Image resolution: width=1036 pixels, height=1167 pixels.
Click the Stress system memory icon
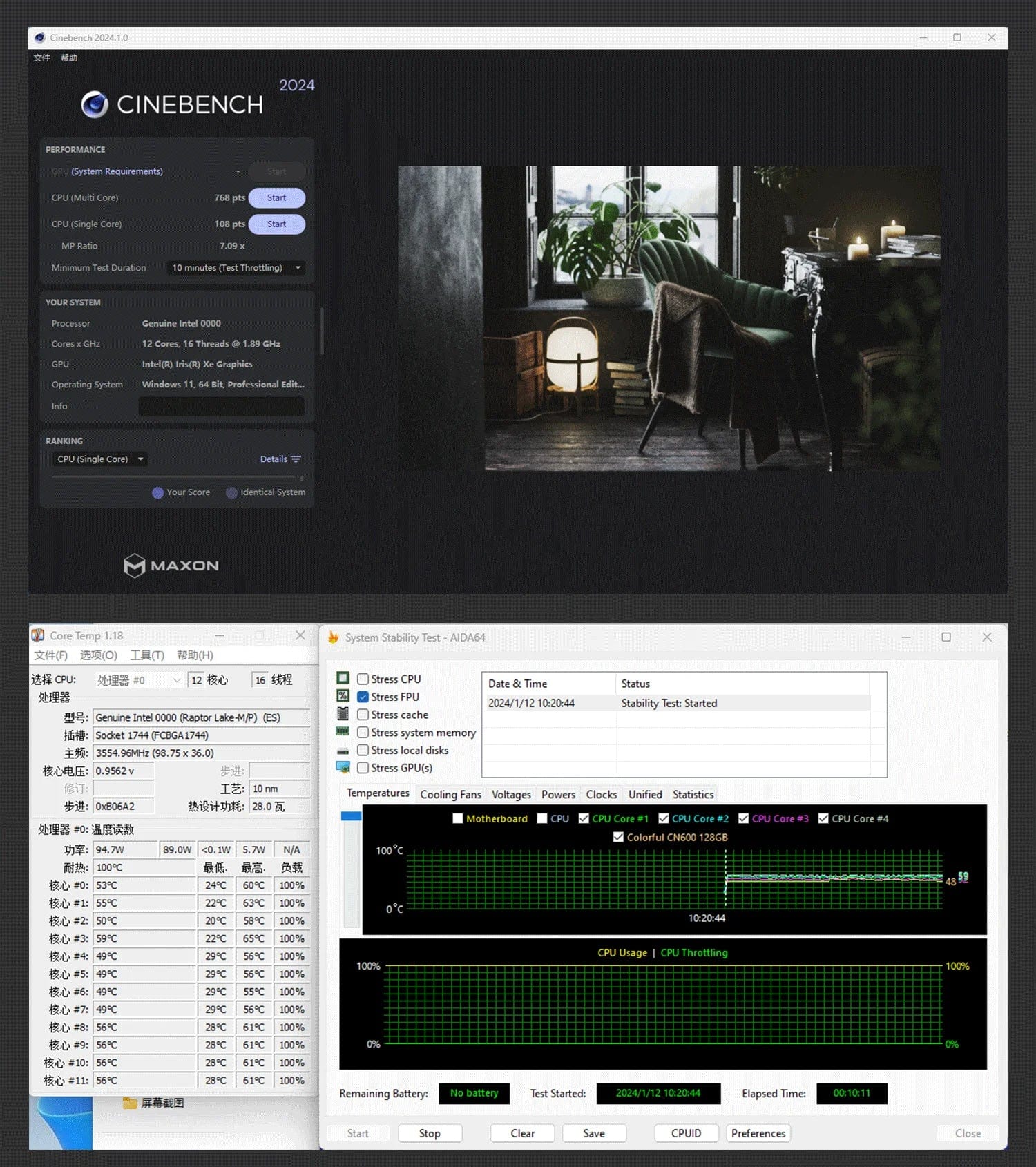[343, 731]
